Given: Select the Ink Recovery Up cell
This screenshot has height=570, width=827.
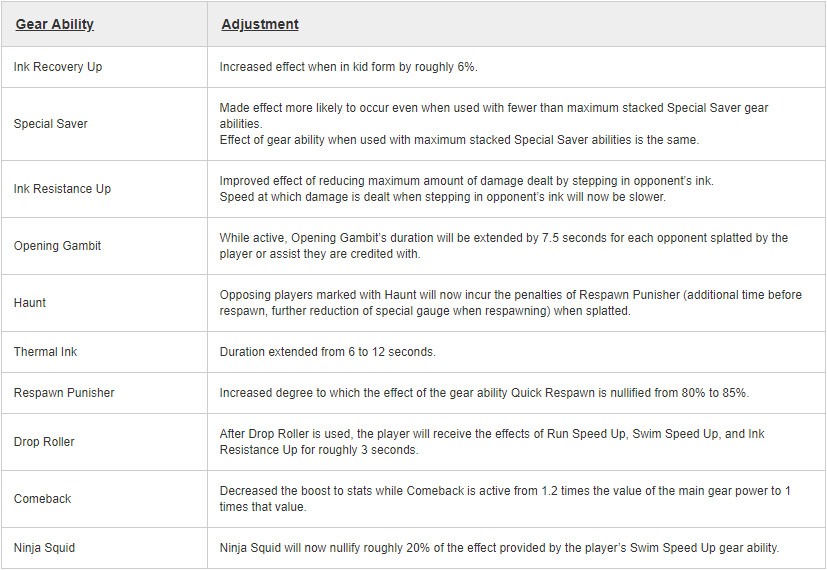Looking at the screenshot, I should pyautogui.click(x=58, y=67).
